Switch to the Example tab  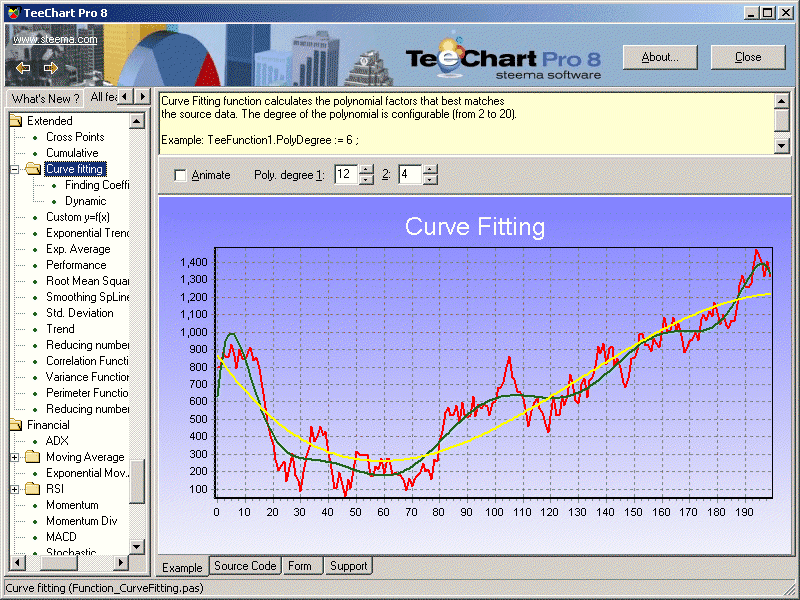coord(182,567)
